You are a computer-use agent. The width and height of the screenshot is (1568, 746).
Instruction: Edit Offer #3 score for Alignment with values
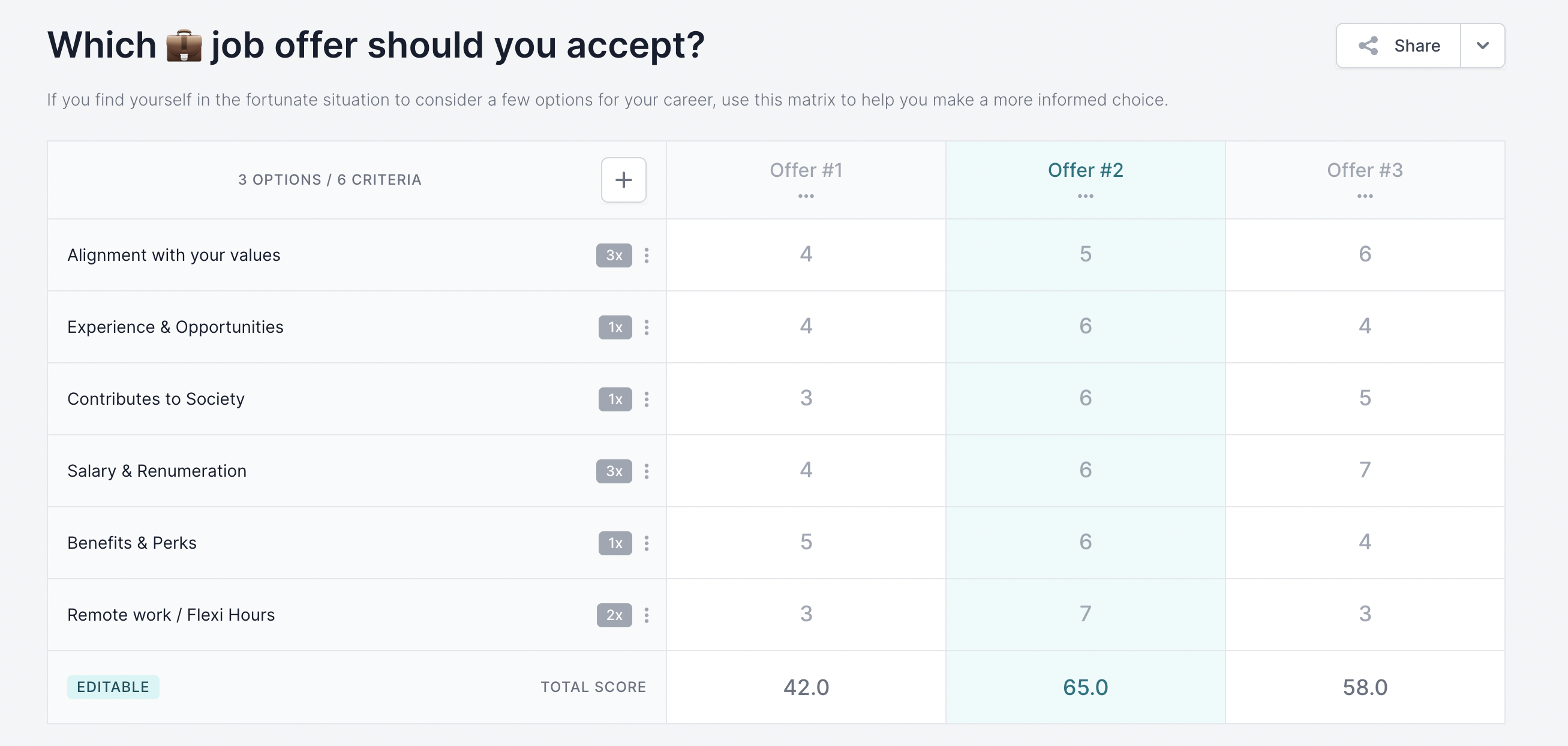1365,254
